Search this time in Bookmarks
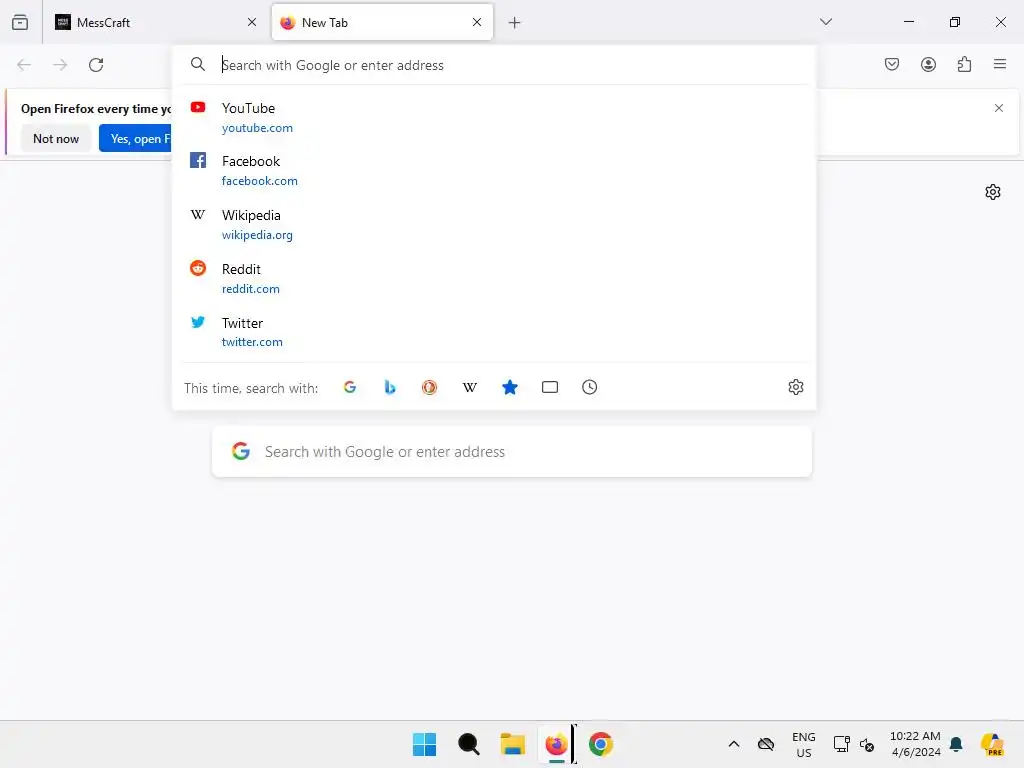The height and width of the screenshot is (768, 1024). coord(510,387)
